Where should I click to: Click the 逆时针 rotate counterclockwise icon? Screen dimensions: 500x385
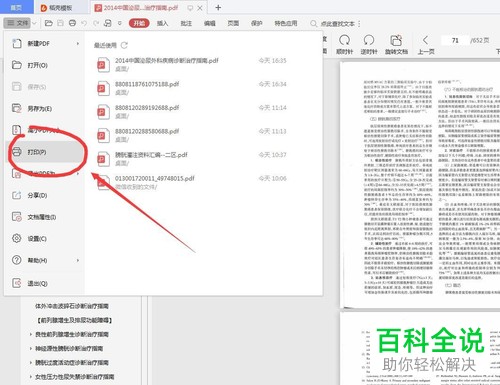tap(369, 40)
